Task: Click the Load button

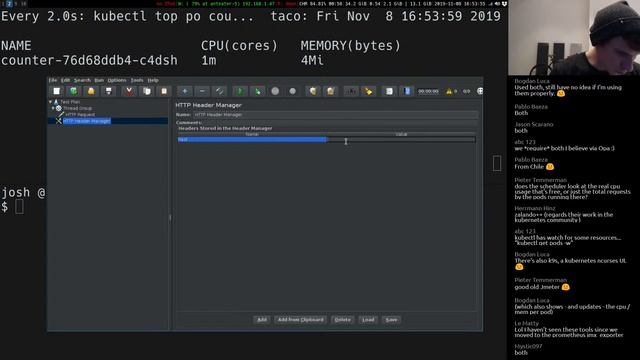Action: (368, 320)
